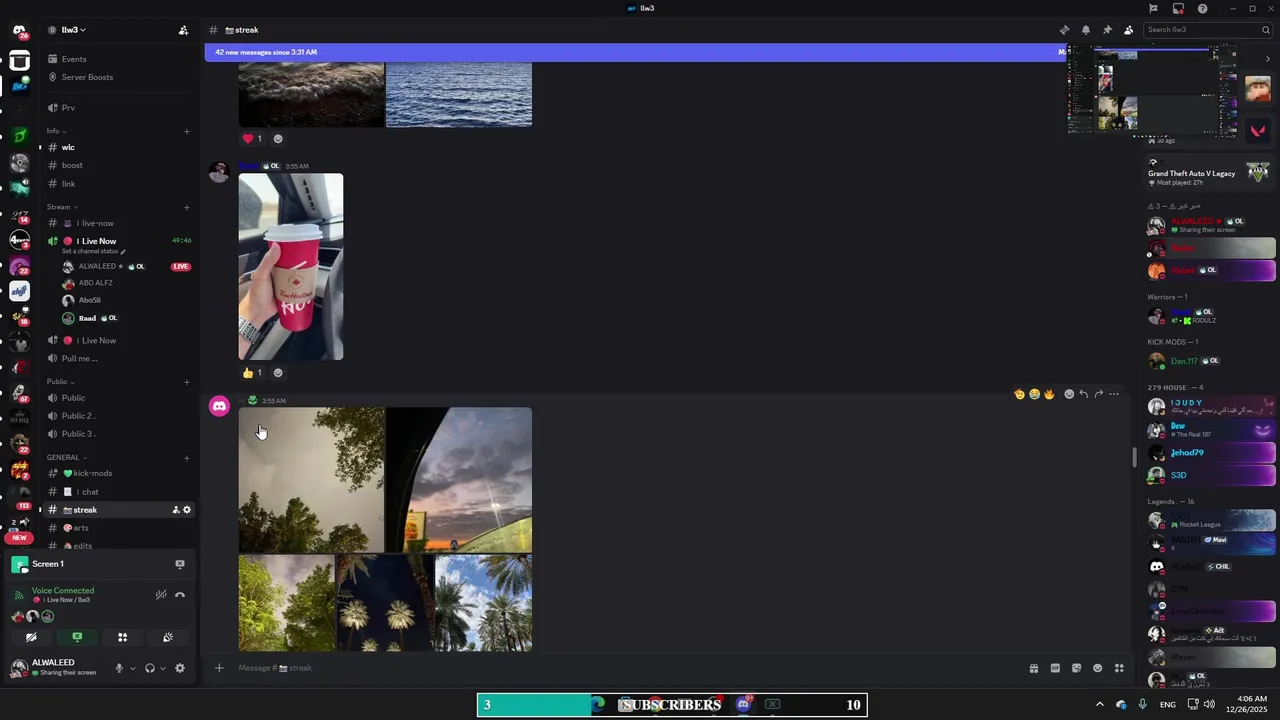The width and height of the screenshot is (1280, 720).
Task: Open headphone output options arrow
Action: click(x=163, y=668)
